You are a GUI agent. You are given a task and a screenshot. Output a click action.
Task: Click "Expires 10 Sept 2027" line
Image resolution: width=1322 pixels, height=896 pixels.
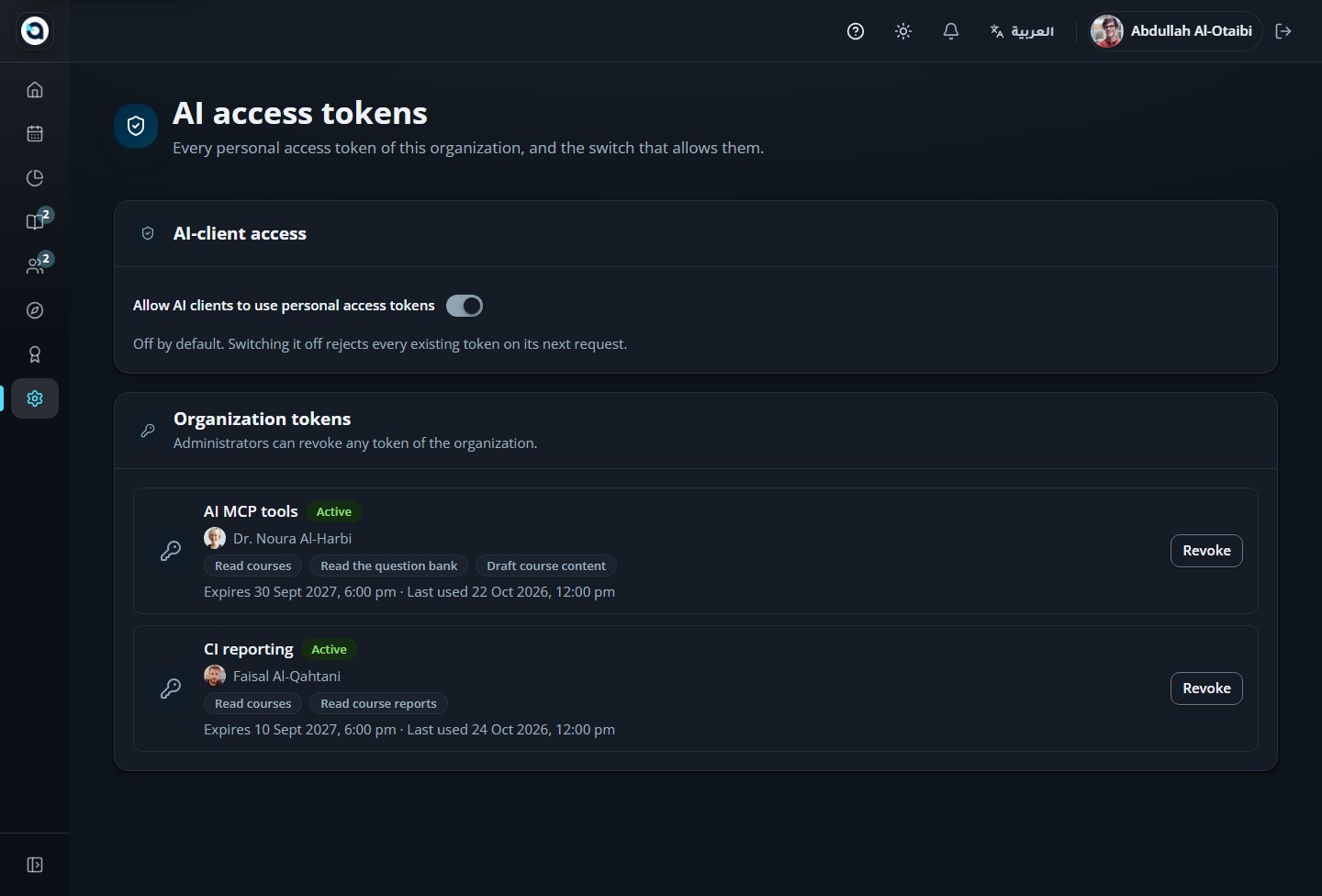tap(409, 729)
